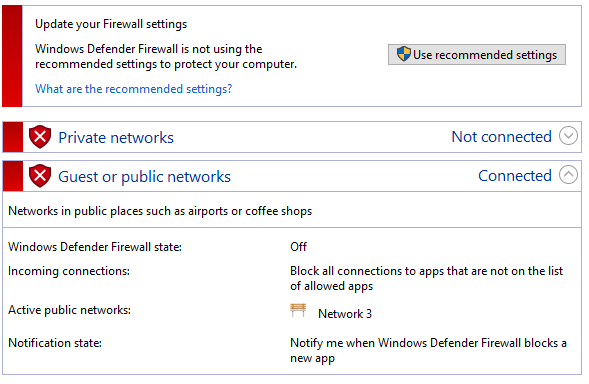The width and height of the screenshot is (589, 384).
Task: Click the Not connected status text
Action: click(x=501, y=137)
